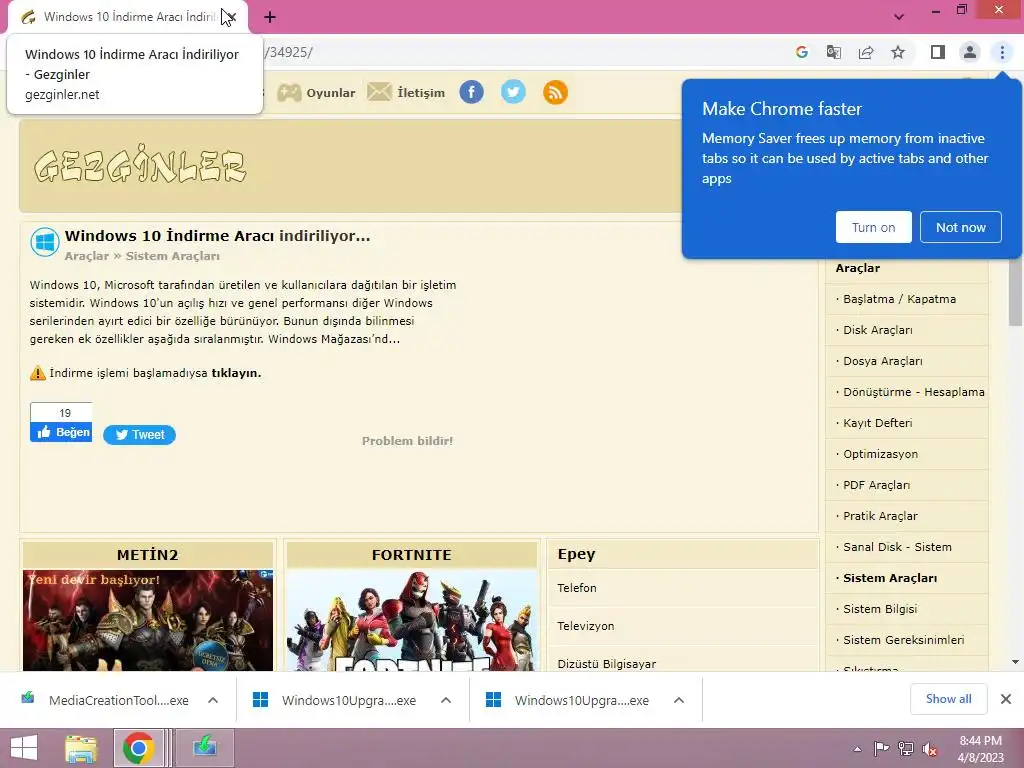Open Dizüstü Bilgisayar link under Epey
Image resolution: width=1024 pixels, height=768 pixels.
tap(606, 664)
